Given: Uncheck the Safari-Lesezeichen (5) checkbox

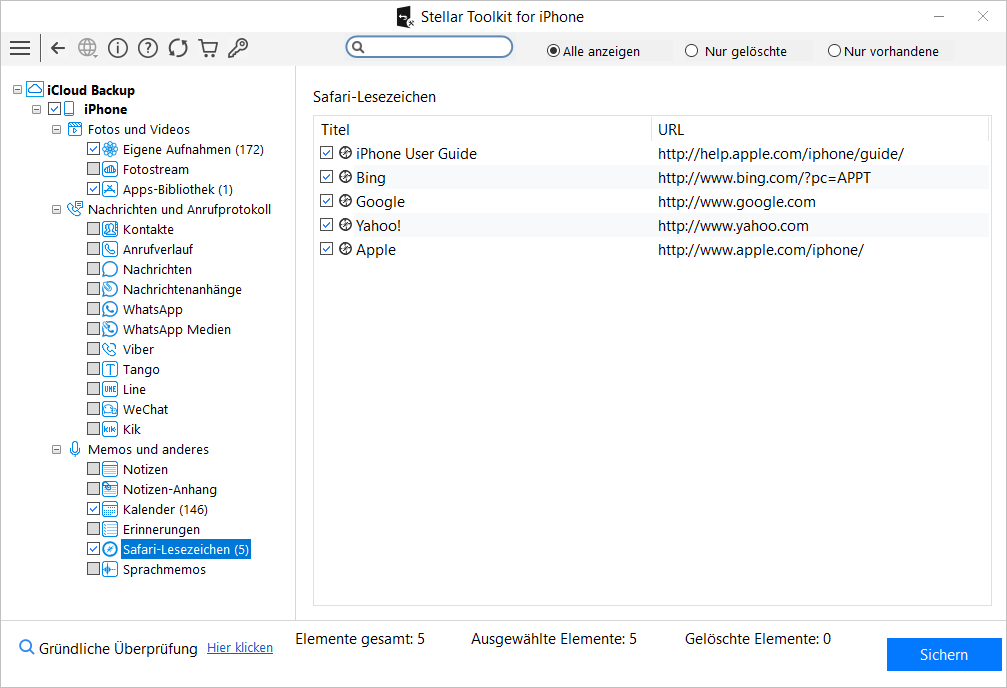Looking at the screenshot, I should click(93, 549).
